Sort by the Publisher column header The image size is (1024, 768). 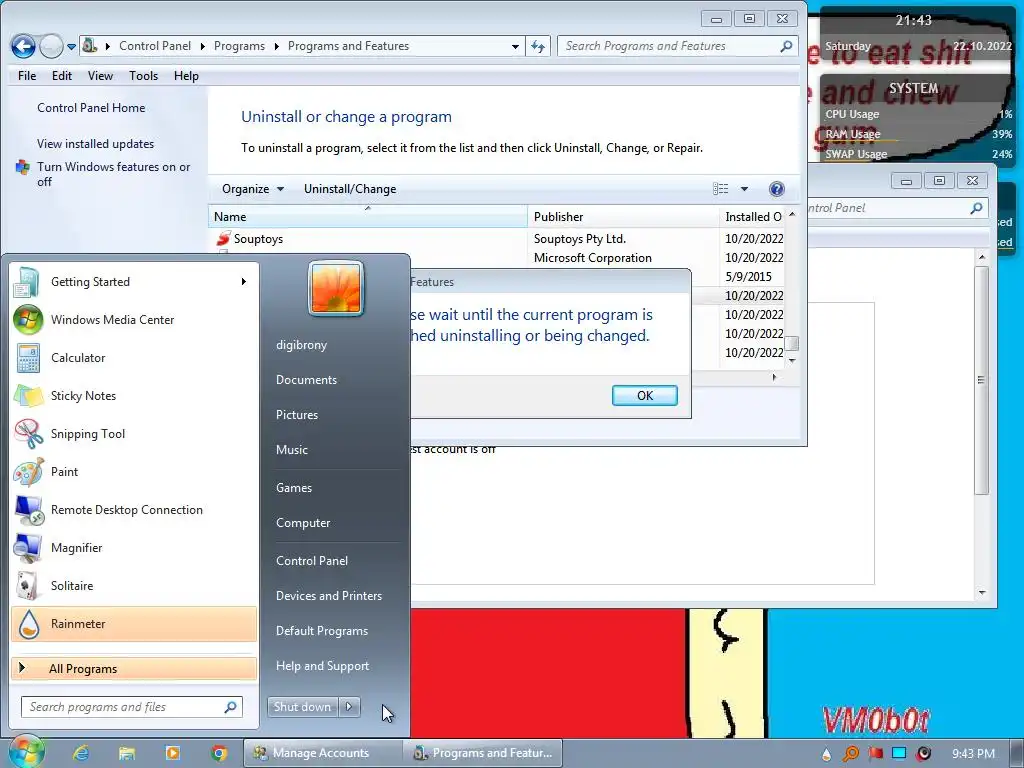623,217
